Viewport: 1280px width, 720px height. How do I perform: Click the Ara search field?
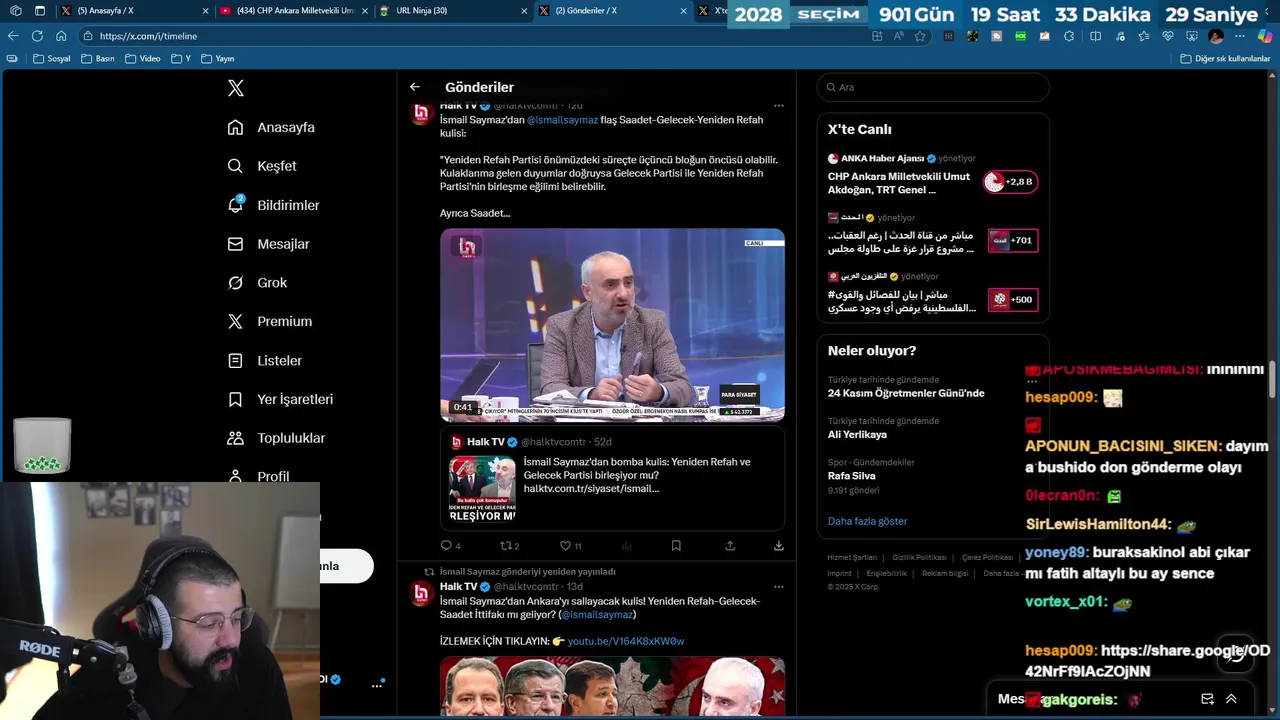click(x=933, y=87)
